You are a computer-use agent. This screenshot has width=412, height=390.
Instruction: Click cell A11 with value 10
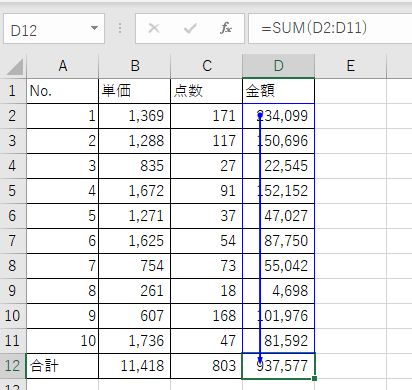(x=63, y=341)
